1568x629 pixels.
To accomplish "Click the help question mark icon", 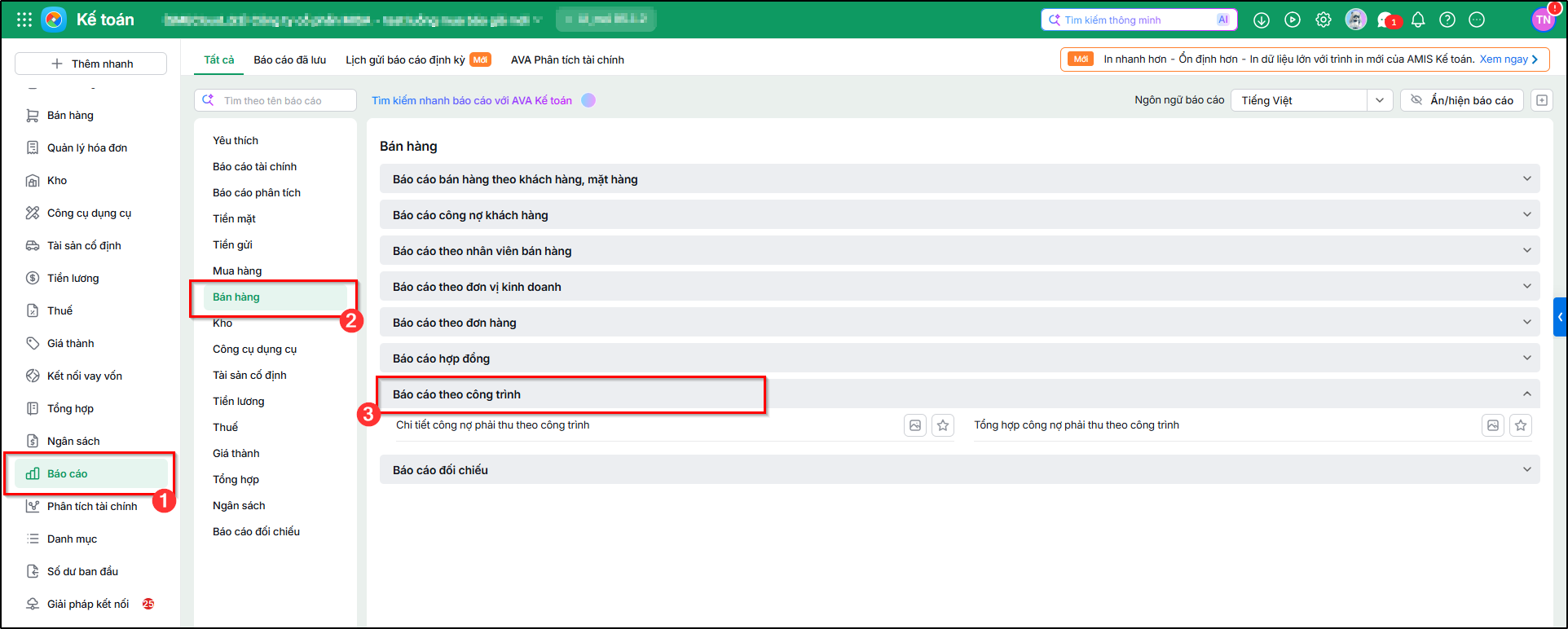I will 1447,20.
